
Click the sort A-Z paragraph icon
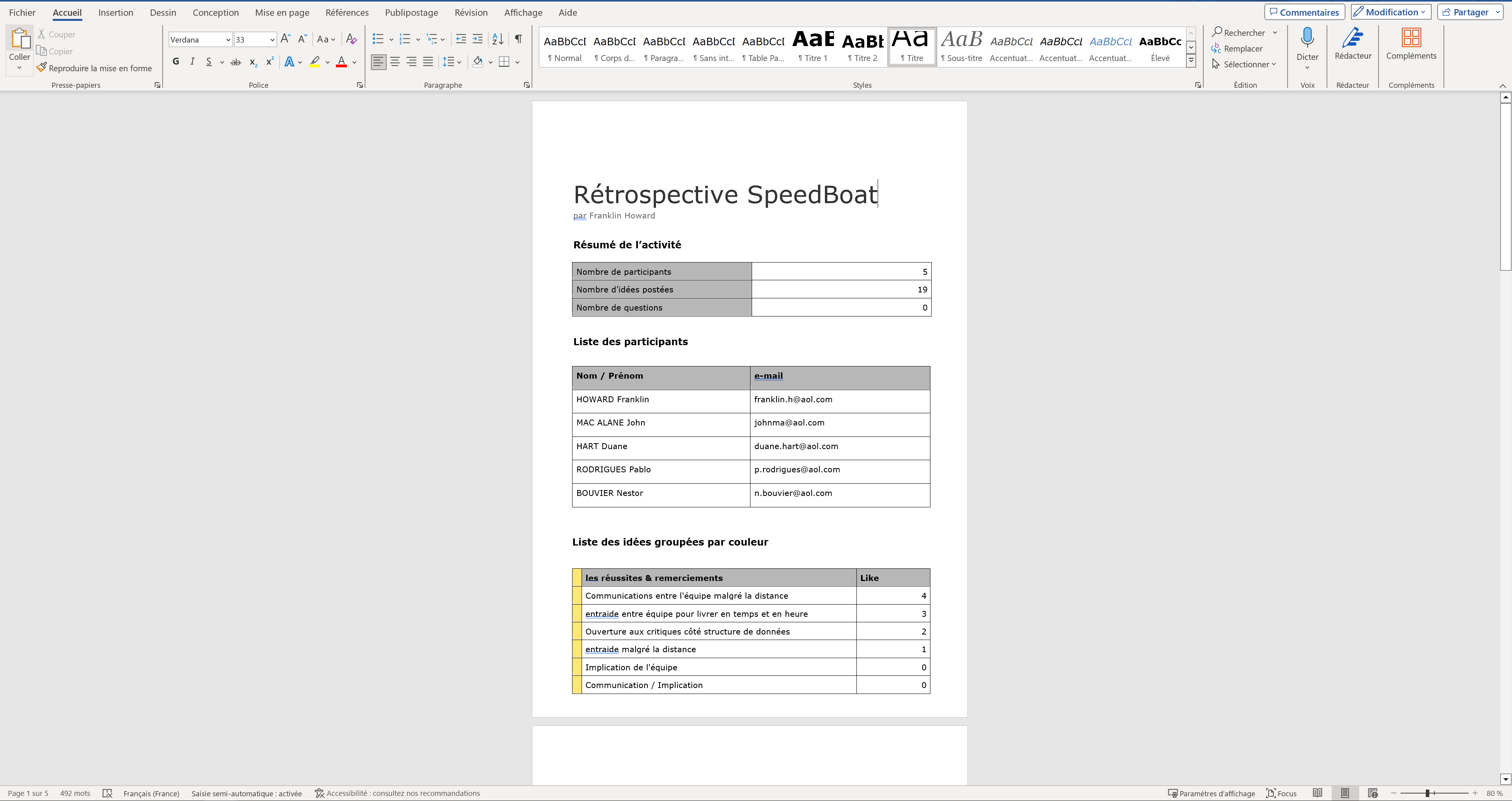click(497, 39)
